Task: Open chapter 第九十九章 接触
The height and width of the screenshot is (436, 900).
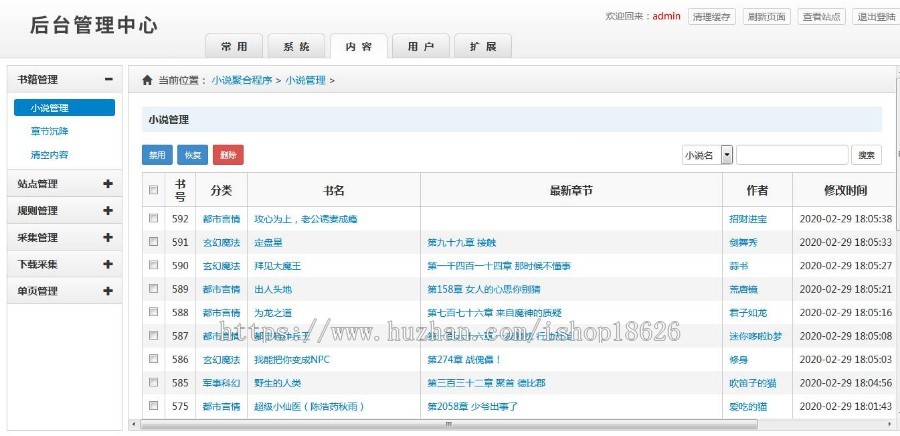Action: click(461, 243)
